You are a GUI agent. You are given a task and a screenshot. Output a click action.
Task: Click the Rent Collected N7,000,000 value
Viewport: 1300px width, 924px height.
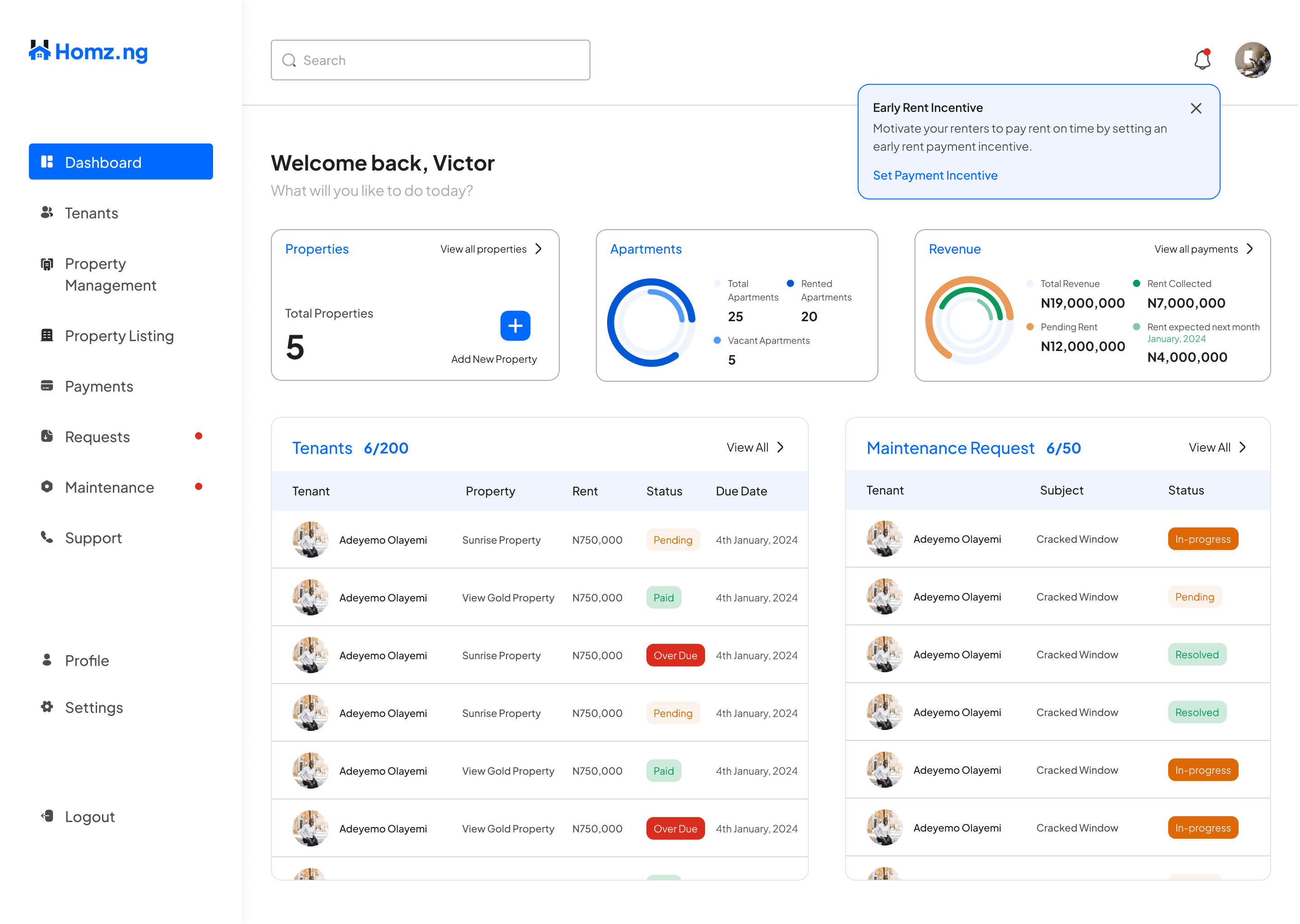pos(1186,303)
